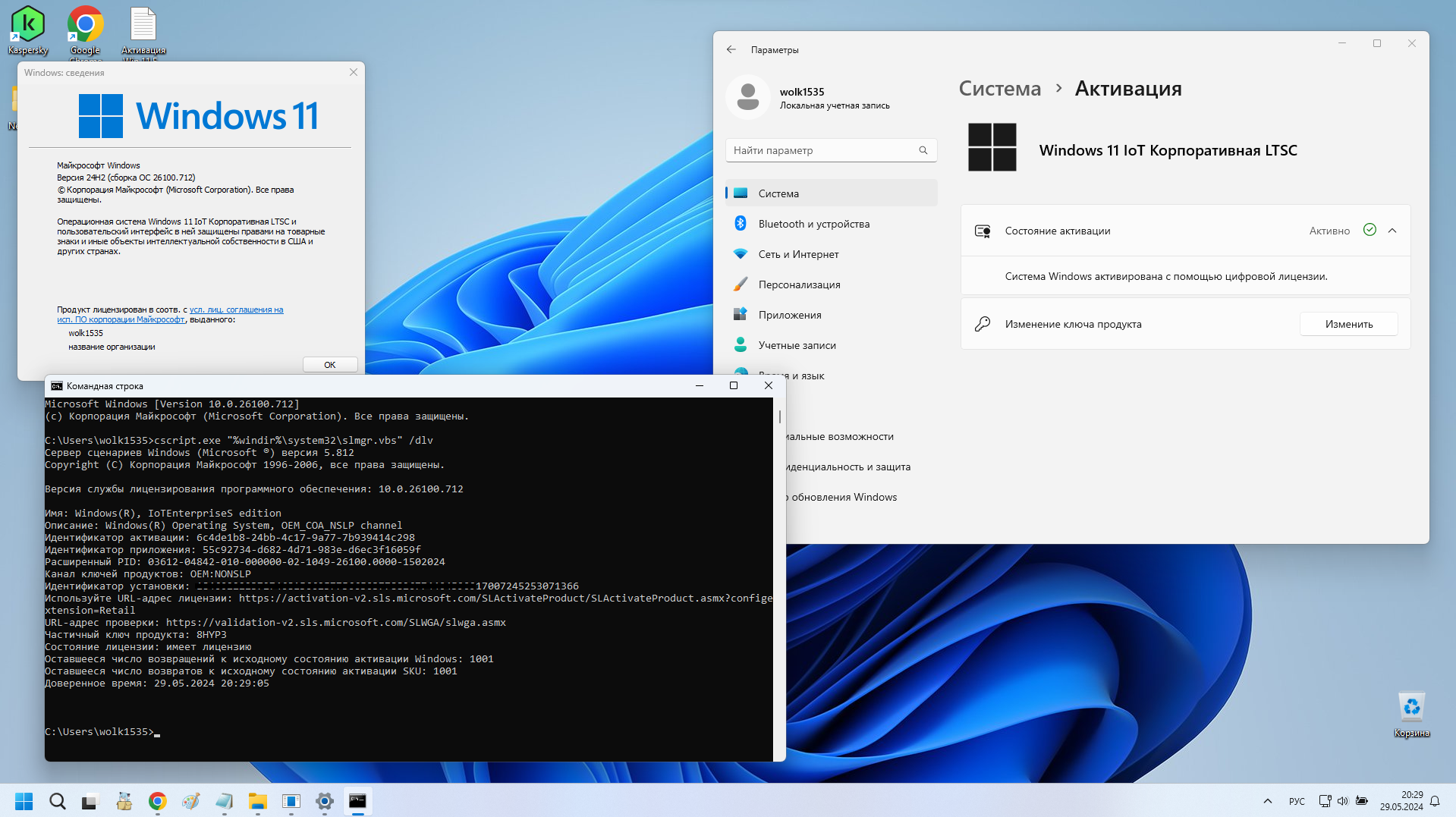Screen dimensions: 1456x817
Task: Click the РУС language indicator
Action: 1297,801
